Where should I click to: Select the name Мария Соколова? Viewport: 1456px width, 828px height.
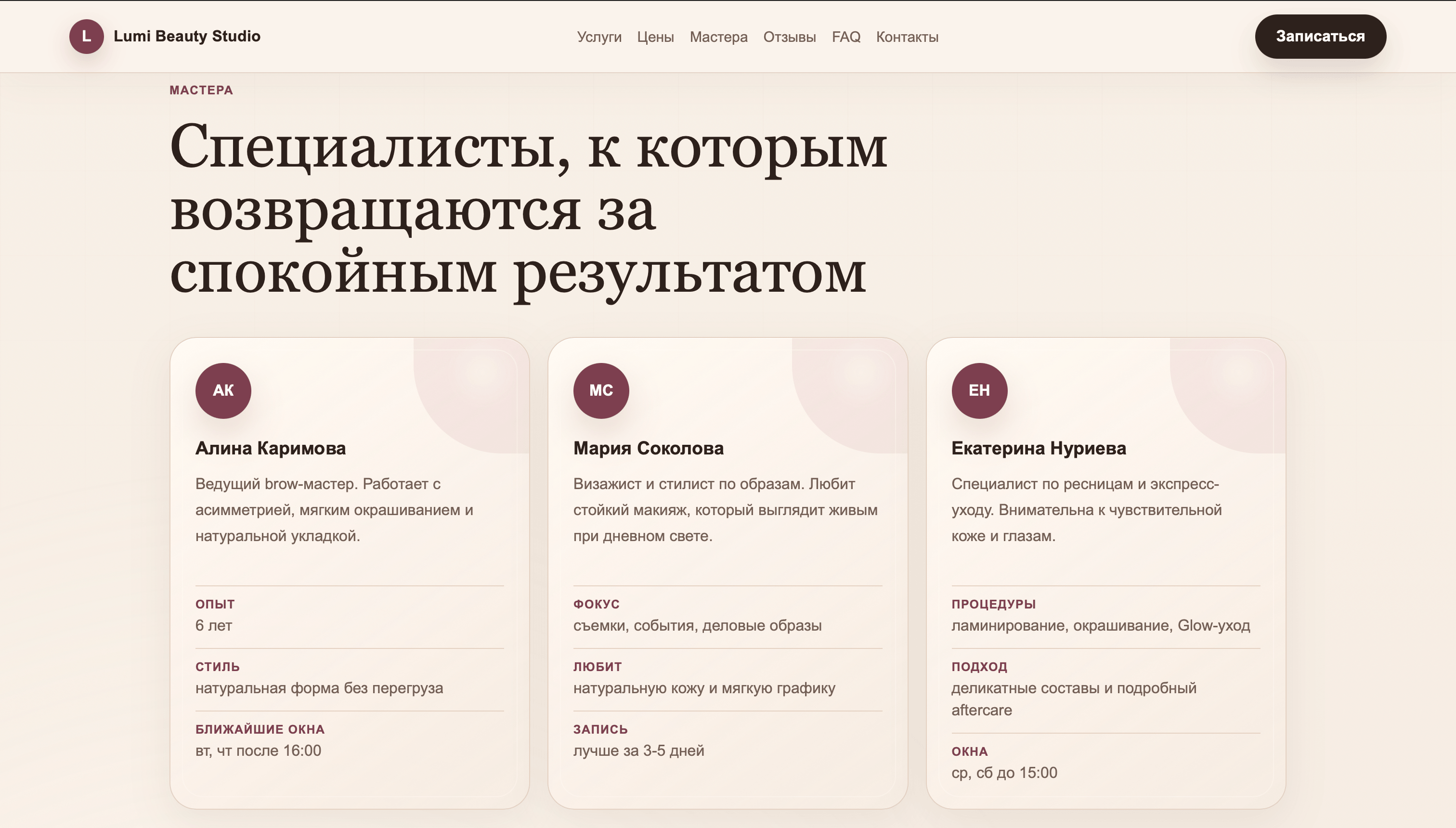click(x=649, y=448)
